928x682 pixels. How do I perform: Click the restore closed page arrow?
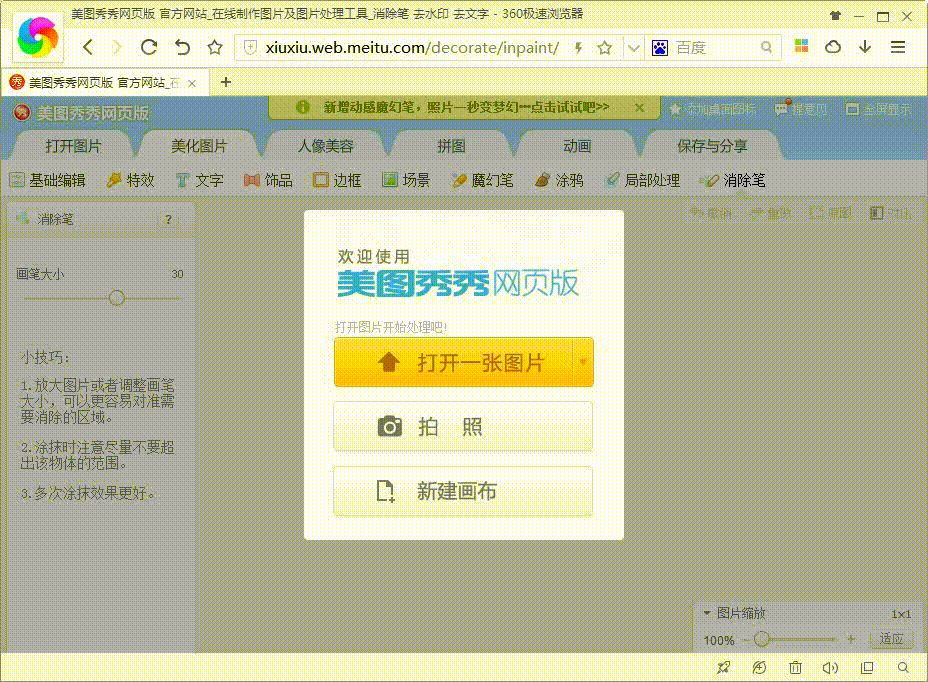pos(182,47)
